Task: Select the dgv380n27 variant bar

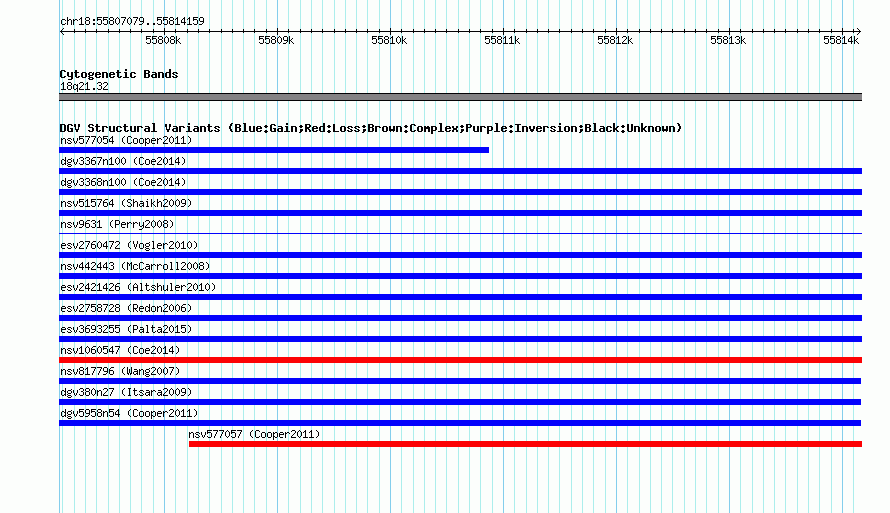Action: point(460,402)
